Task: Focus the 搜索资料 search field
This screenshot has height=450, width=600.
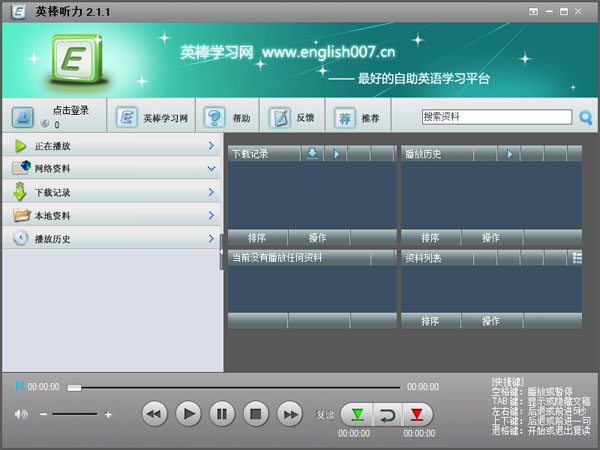Action: pyautogui.click(x=497, y=117)
